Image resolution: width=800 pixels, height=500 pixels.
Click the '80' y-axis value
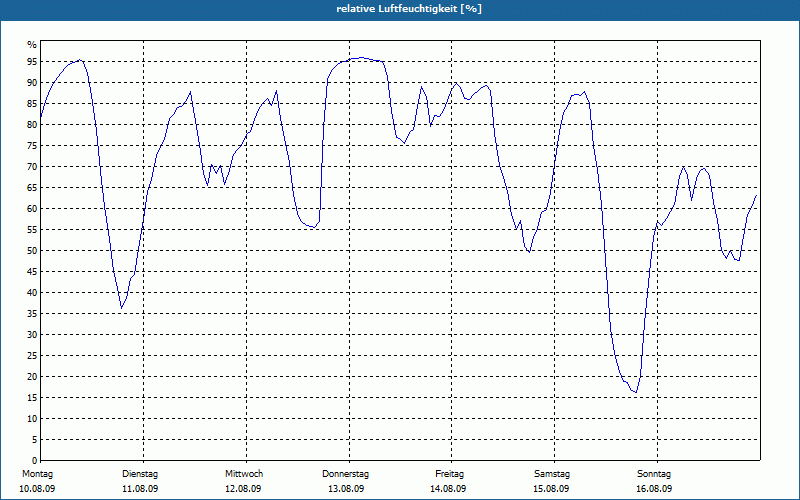pyautogui.click(x=32, y=124)
